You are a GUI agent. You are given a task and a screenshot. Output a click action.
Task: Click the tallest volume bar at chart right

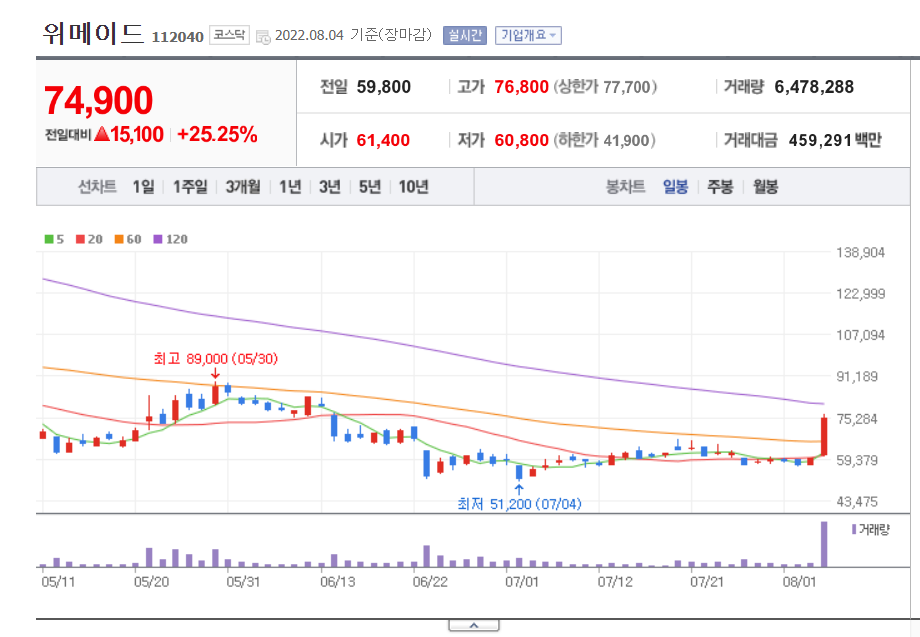824,544
